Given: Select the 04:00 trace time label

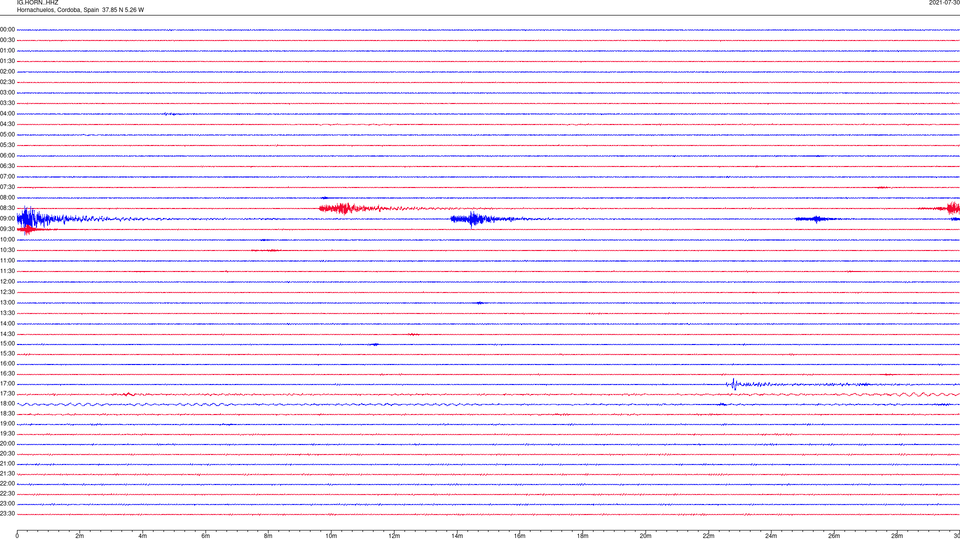Looking at the screenshot, I should (x=7, y=114).
